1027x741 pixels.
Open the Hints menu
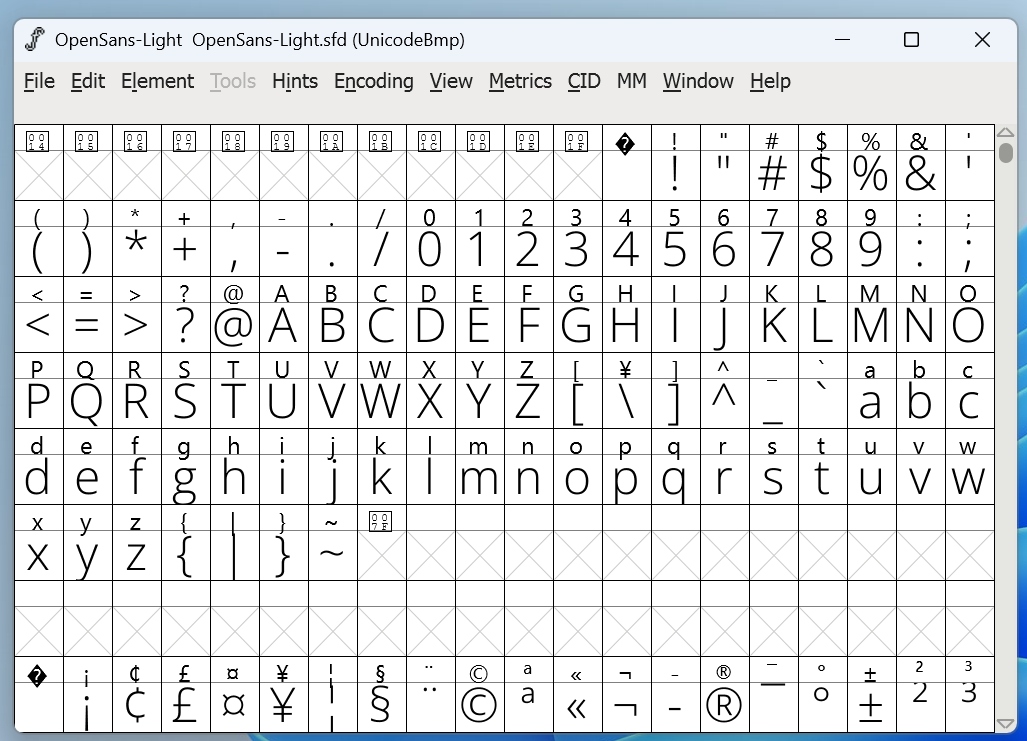tap(295, 81)
